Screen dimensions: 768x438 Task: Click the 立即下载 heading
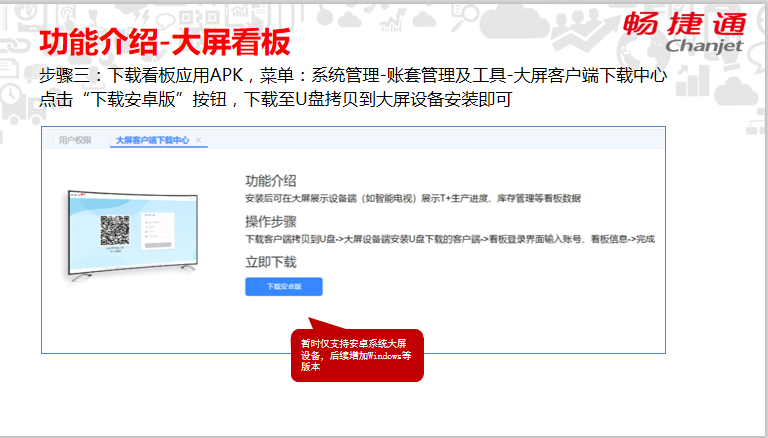tap(271, 262)
